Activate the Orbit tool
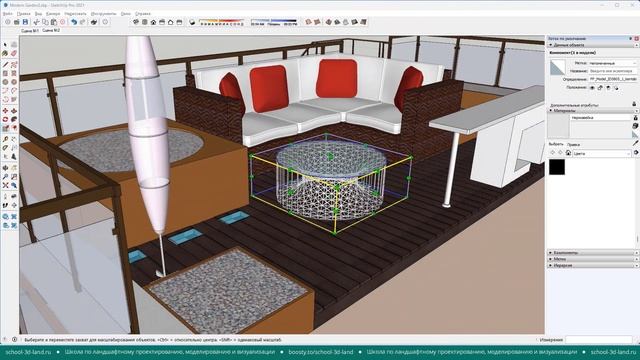Image resolution: width=640 pixels, height=360 pixels. tap(5, 168)
